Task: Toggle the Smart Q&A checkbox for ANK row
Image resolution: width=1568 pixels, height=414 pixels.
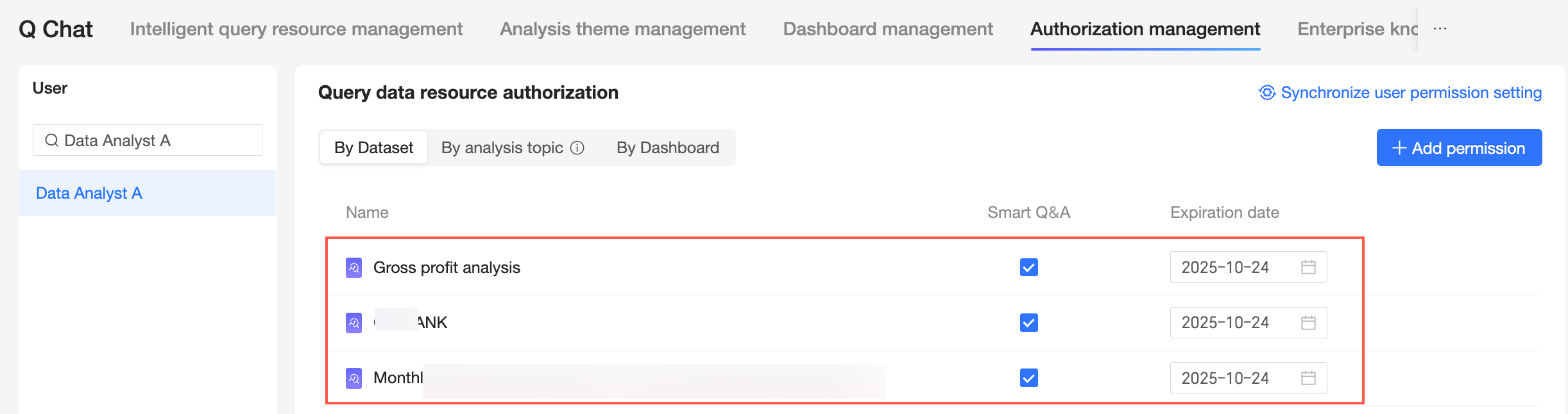Action: pos(1028,322)
